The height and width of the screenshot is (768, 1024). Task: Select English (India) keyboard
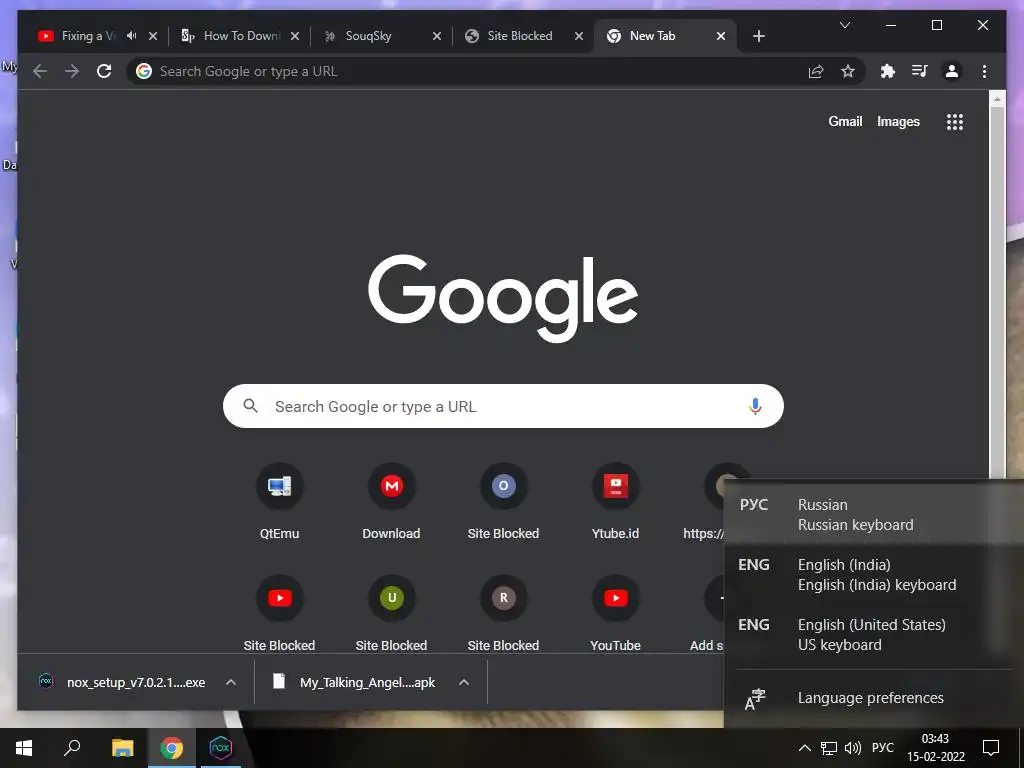point(873,575)
